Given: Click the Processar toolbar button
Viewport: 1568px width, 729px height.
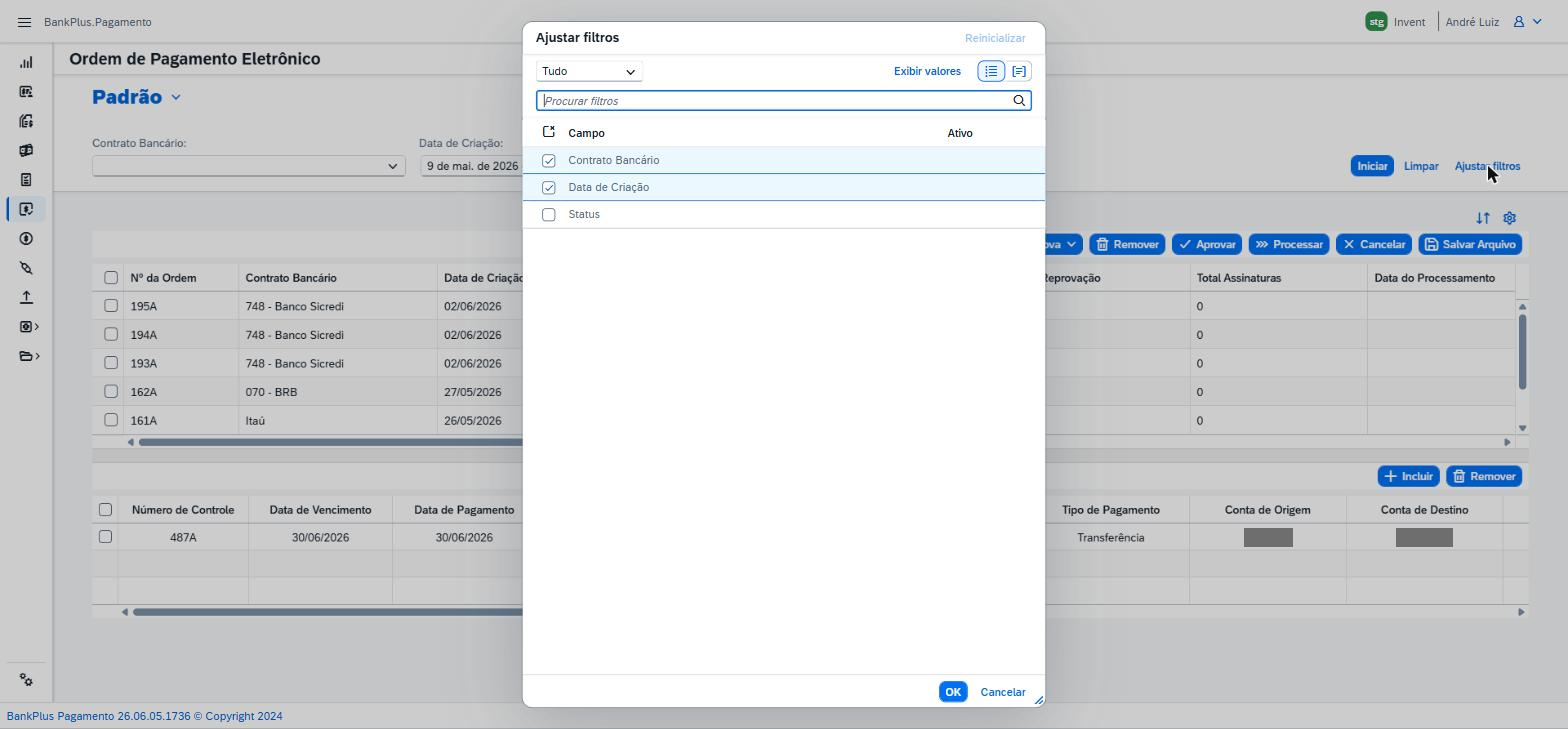Looking at the screenshot, I should (1289, 244).
